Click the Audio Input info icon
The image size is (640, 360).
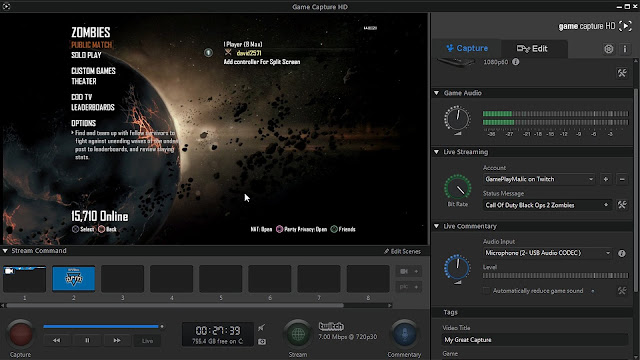pos(622,253)
